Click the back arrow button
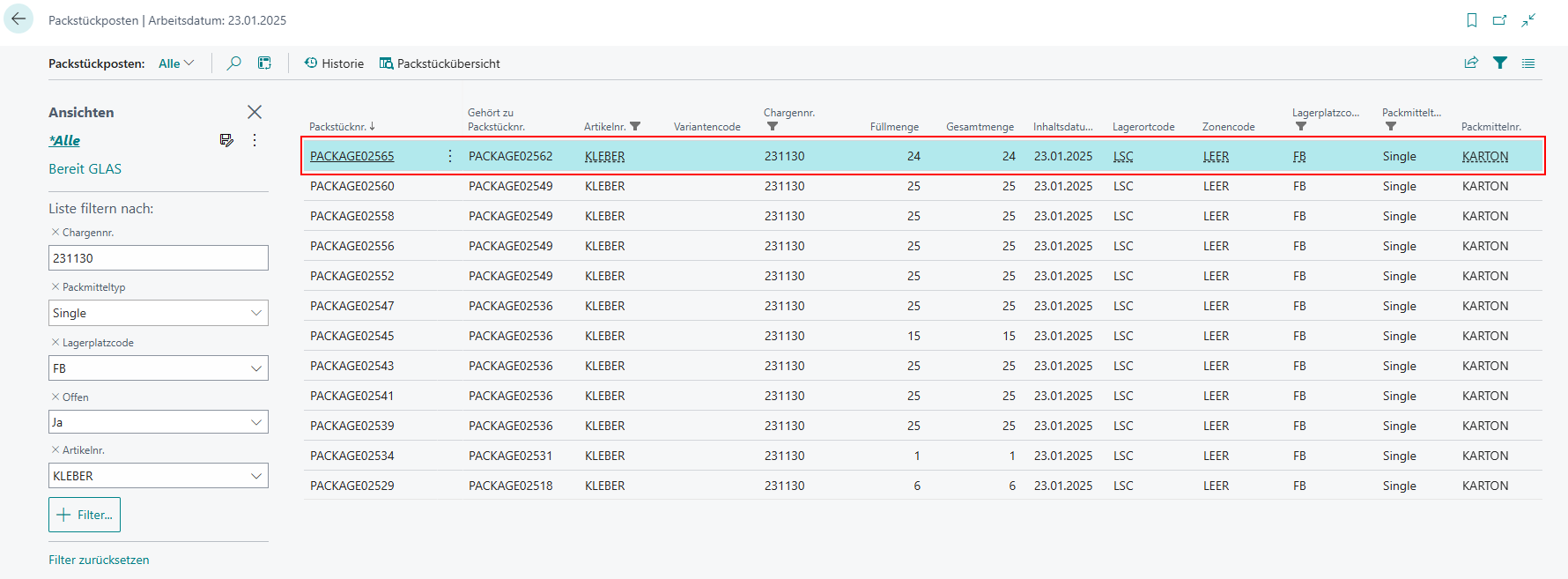The image size is (1568, 579). click(x=18, y=19)
